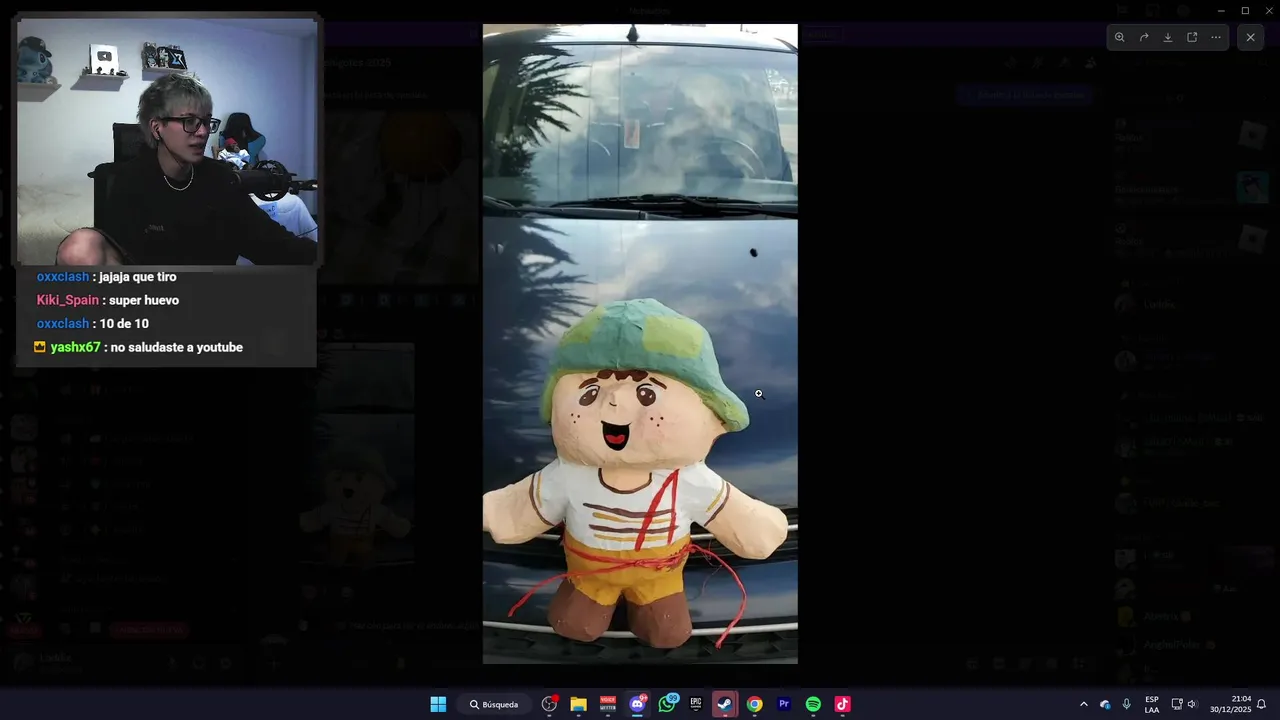Screen dimensions: 1280x720
Task: Open the clock showing 21:04
Action: click(x=1230, y=704)
